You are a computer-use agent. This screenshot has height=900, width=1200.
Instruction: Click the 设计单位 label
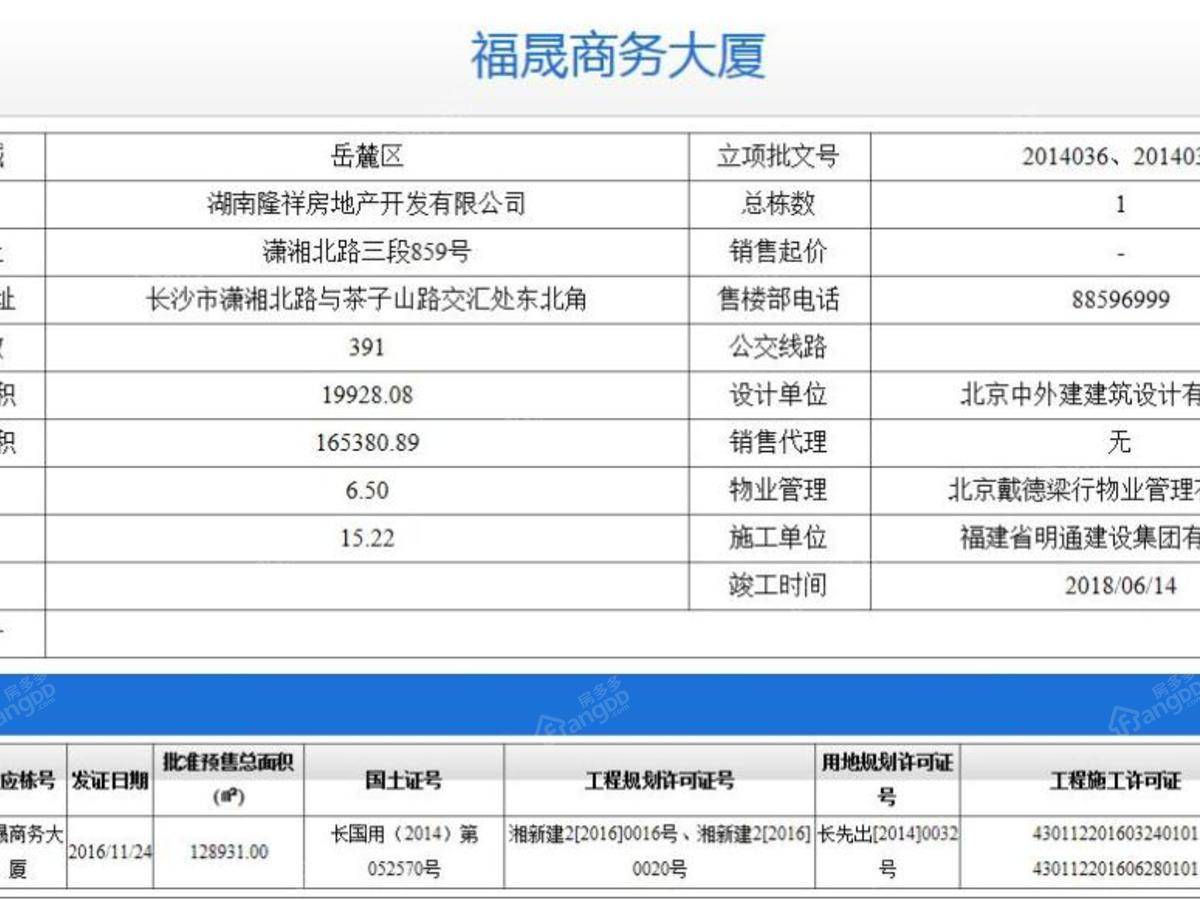778,395
